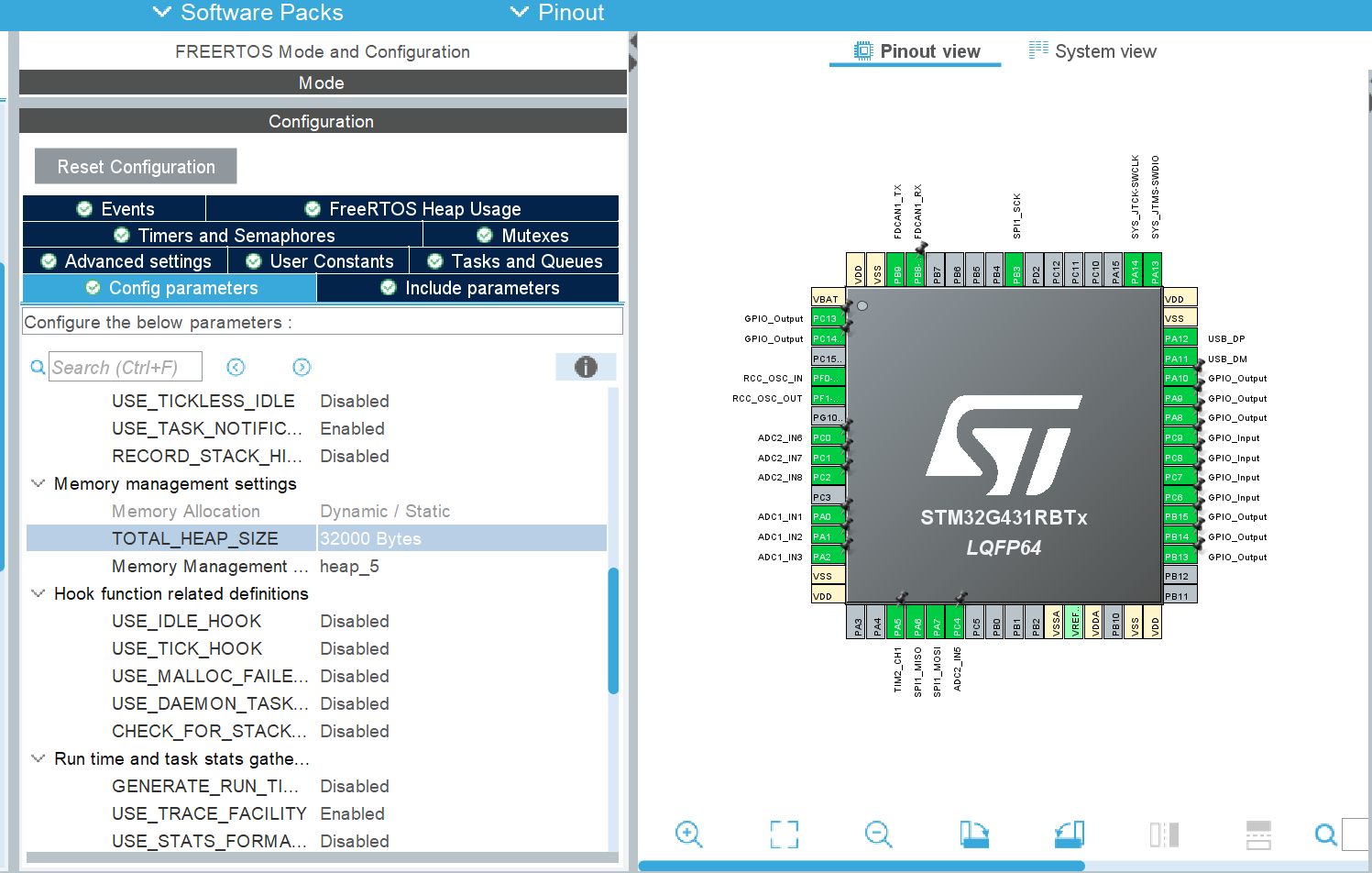Go to the next search result
The image size is (1372, 873).
(x=302, y=367)
